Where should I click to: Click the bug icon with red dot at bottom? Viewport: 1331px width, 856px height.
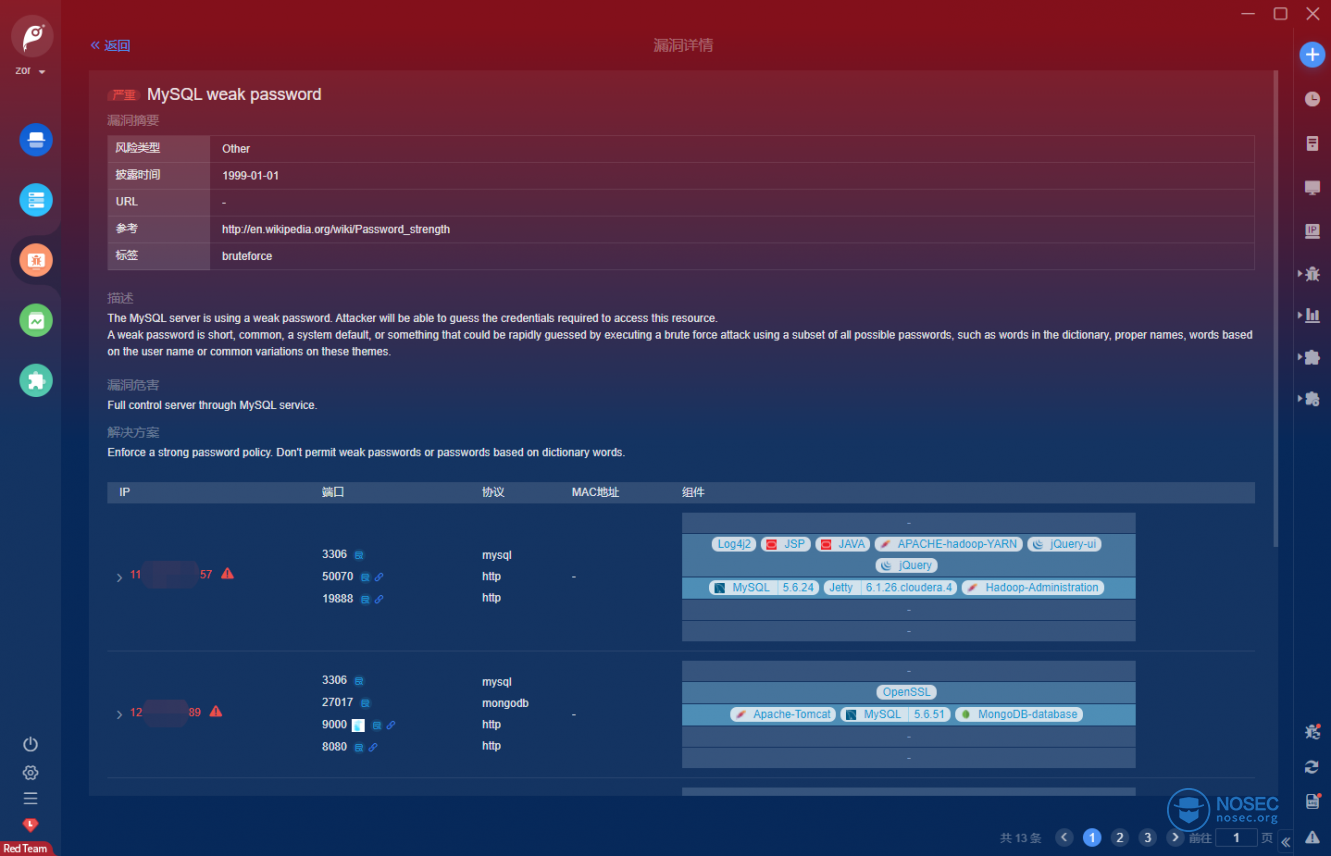tap(1312, 732)
